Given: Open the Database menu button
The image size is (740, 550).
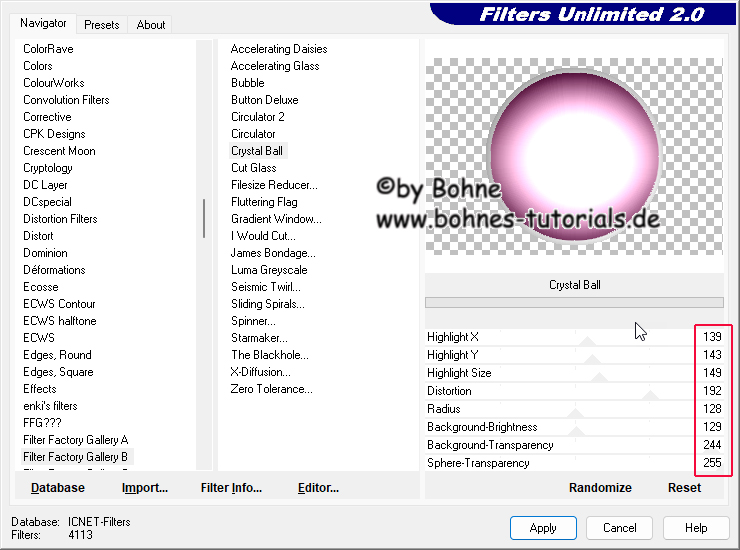Looking at the screenshot, I should 58,488.
